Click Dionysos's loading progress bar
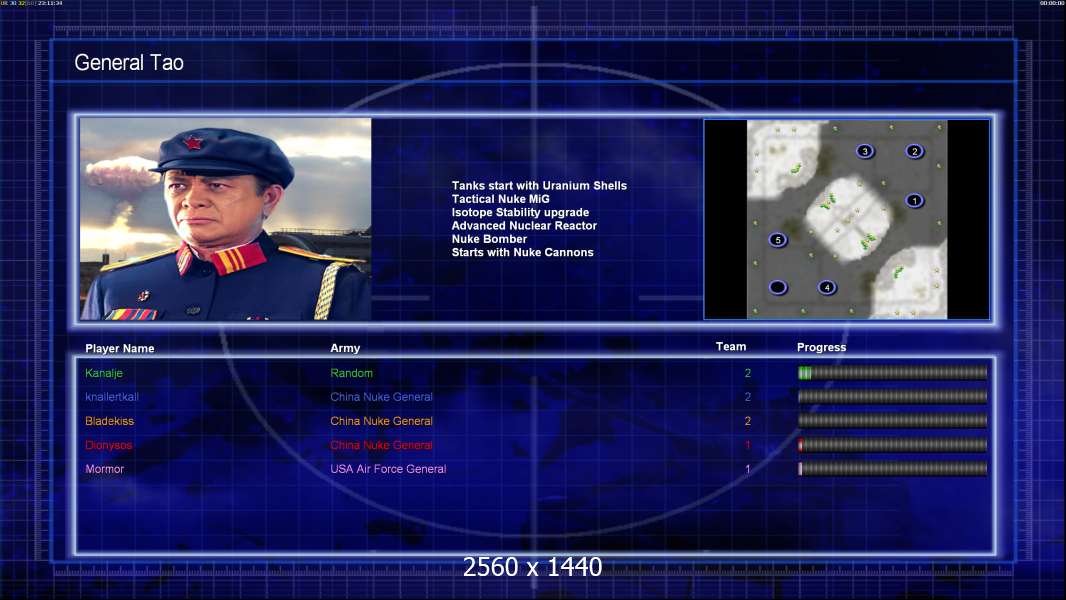Viewport: 1066px width, 600px height. (x=893, y=445)
